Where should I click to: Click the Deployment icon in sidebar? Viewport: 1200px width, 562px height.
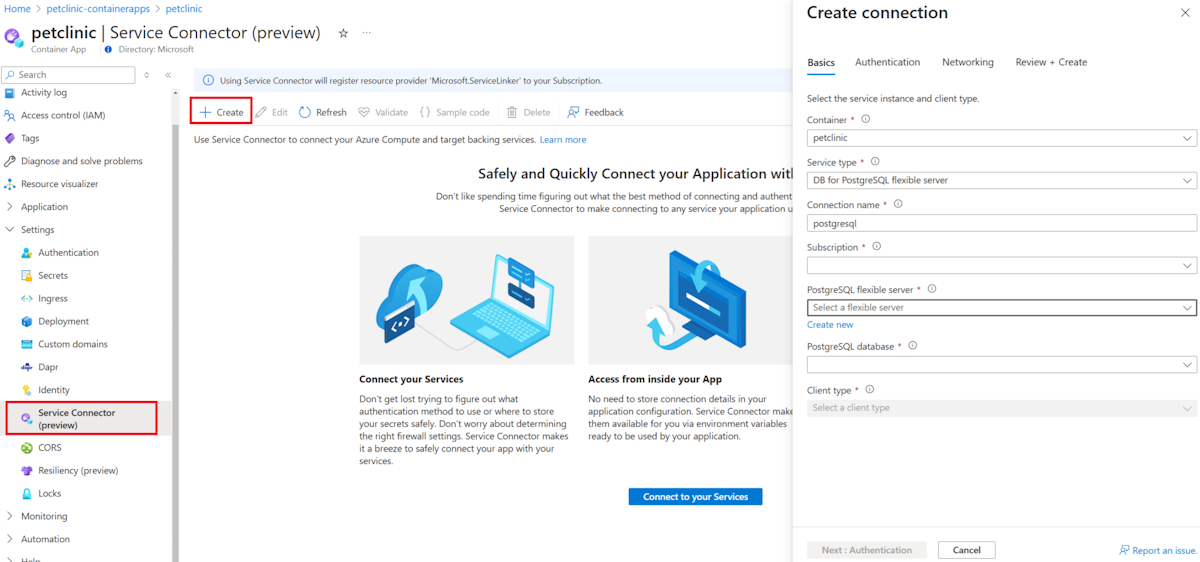coord(27,322)
